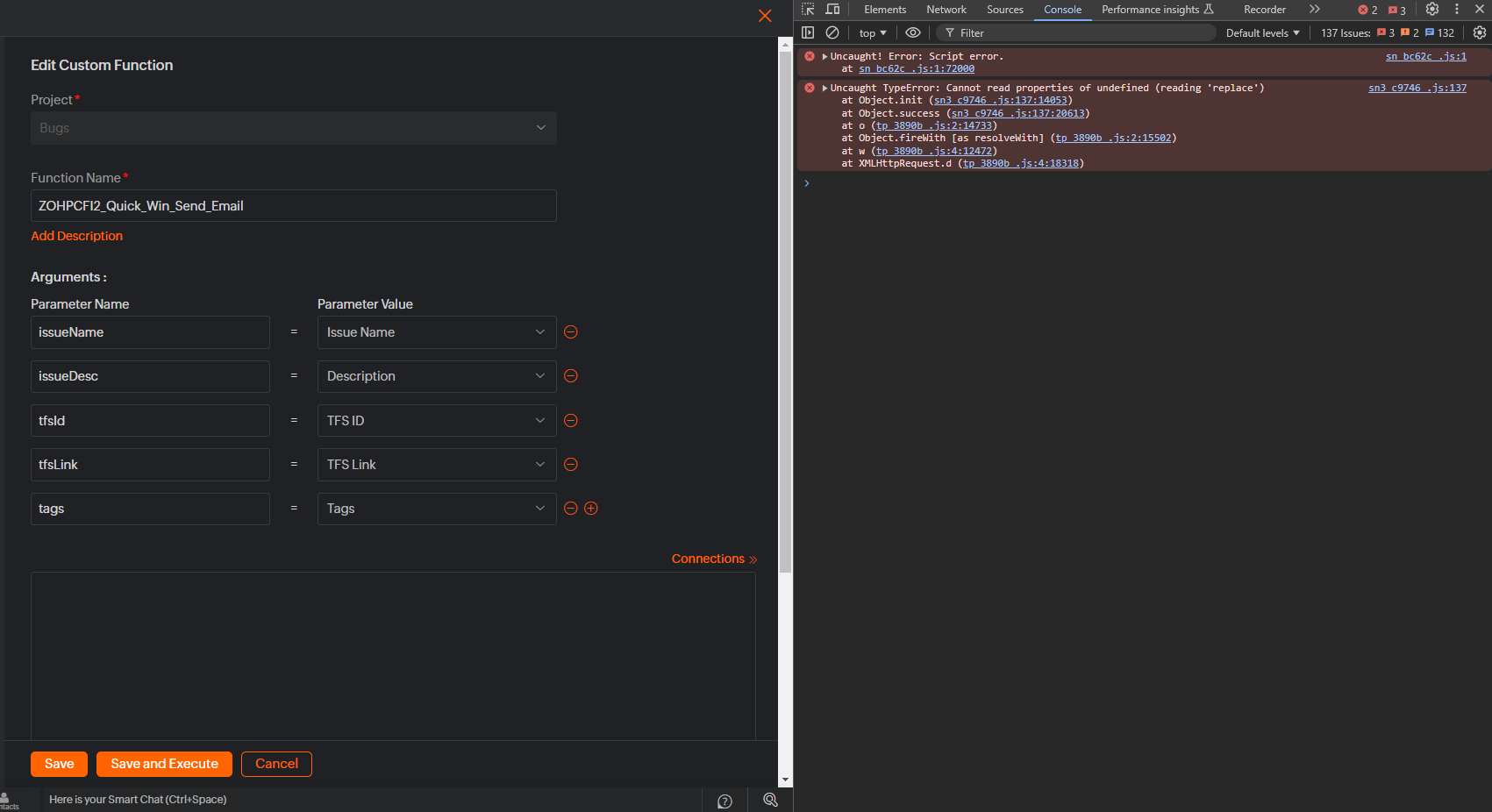This screenshot has width=1492, height=812.
Task: Click the error icon beside Script error
Action: pos(810,56)
